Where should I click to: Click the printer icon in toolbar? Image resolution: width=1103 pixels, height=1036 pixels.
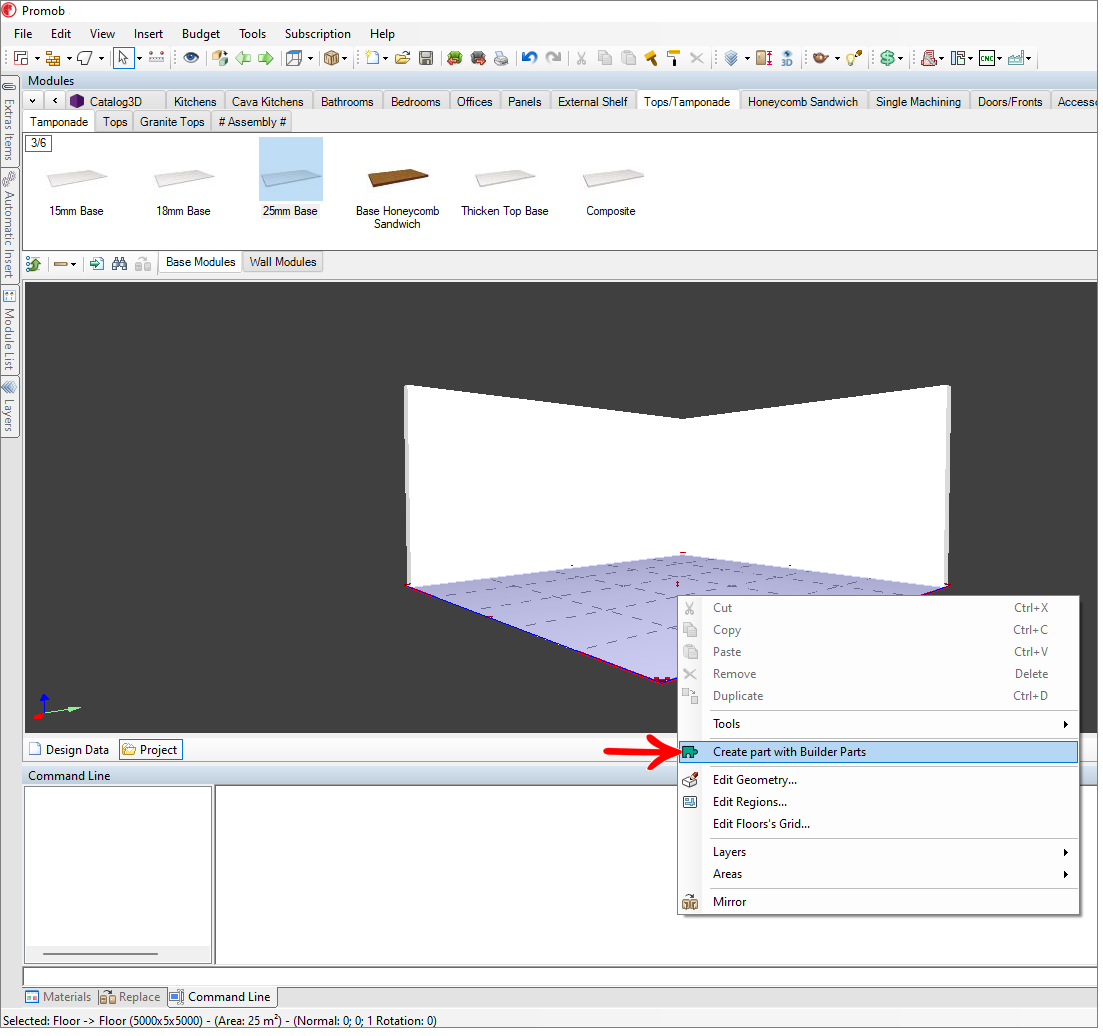pyautogui.click(x=501, y=58)
